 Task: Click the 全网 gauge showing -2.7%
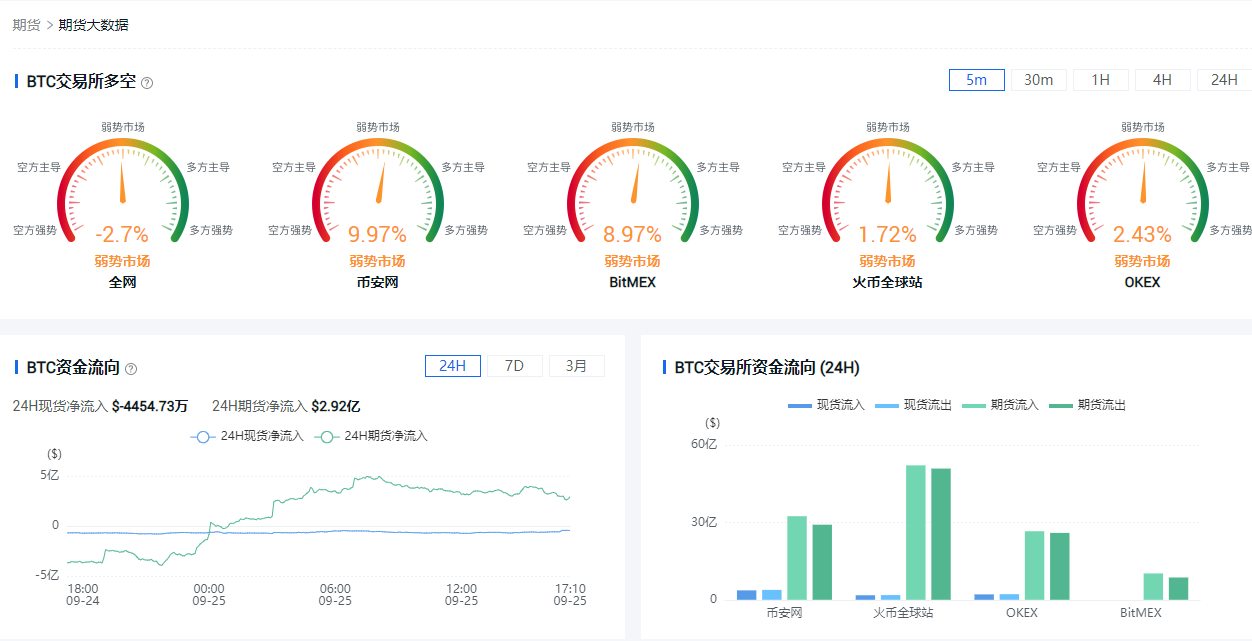tap(123, 190)
